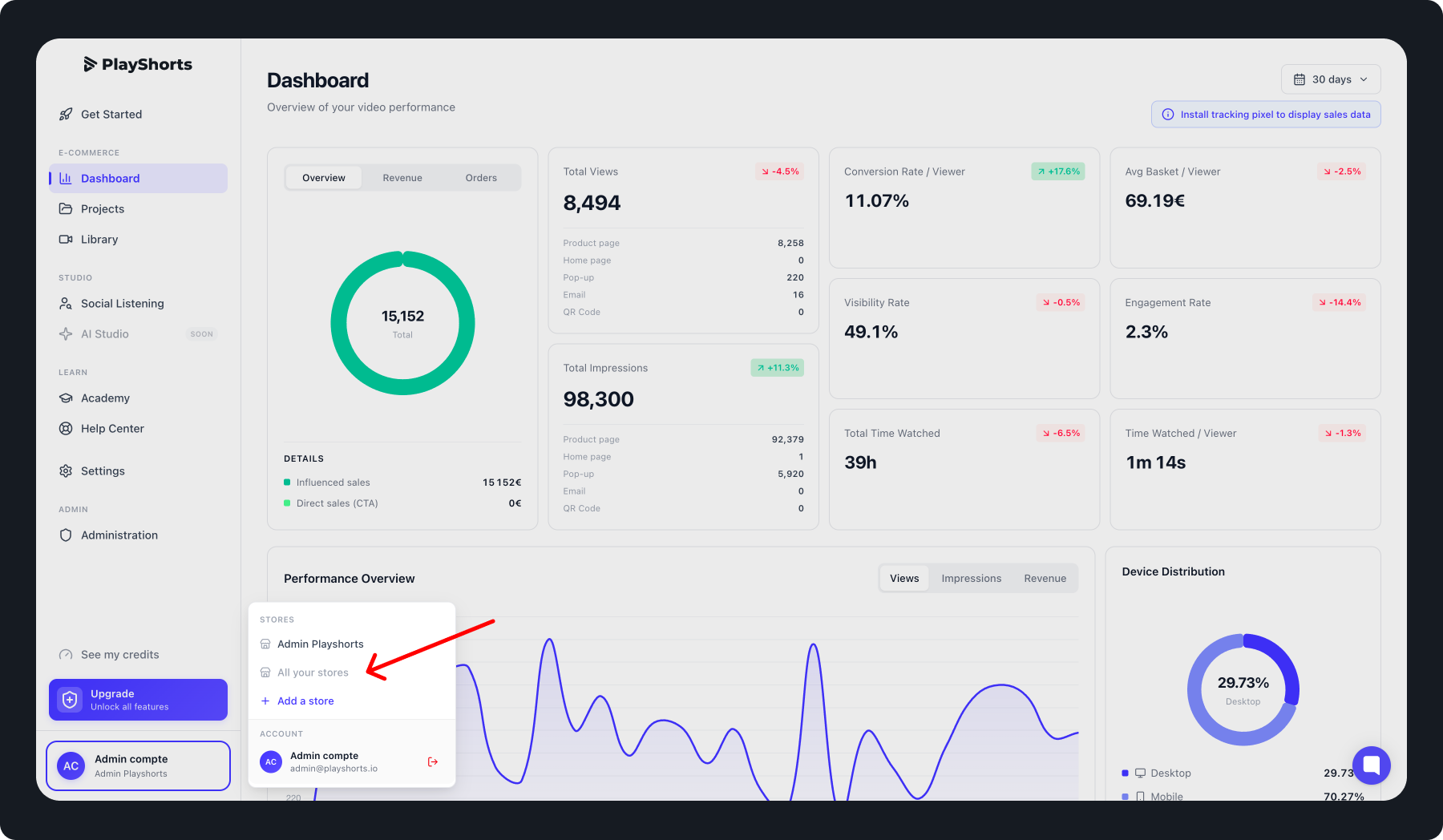The width and height of the screenshot is (1443, 840).
Task: Open Settings via the gear icon
Action: pyautogui.click(x=66, y=471)
